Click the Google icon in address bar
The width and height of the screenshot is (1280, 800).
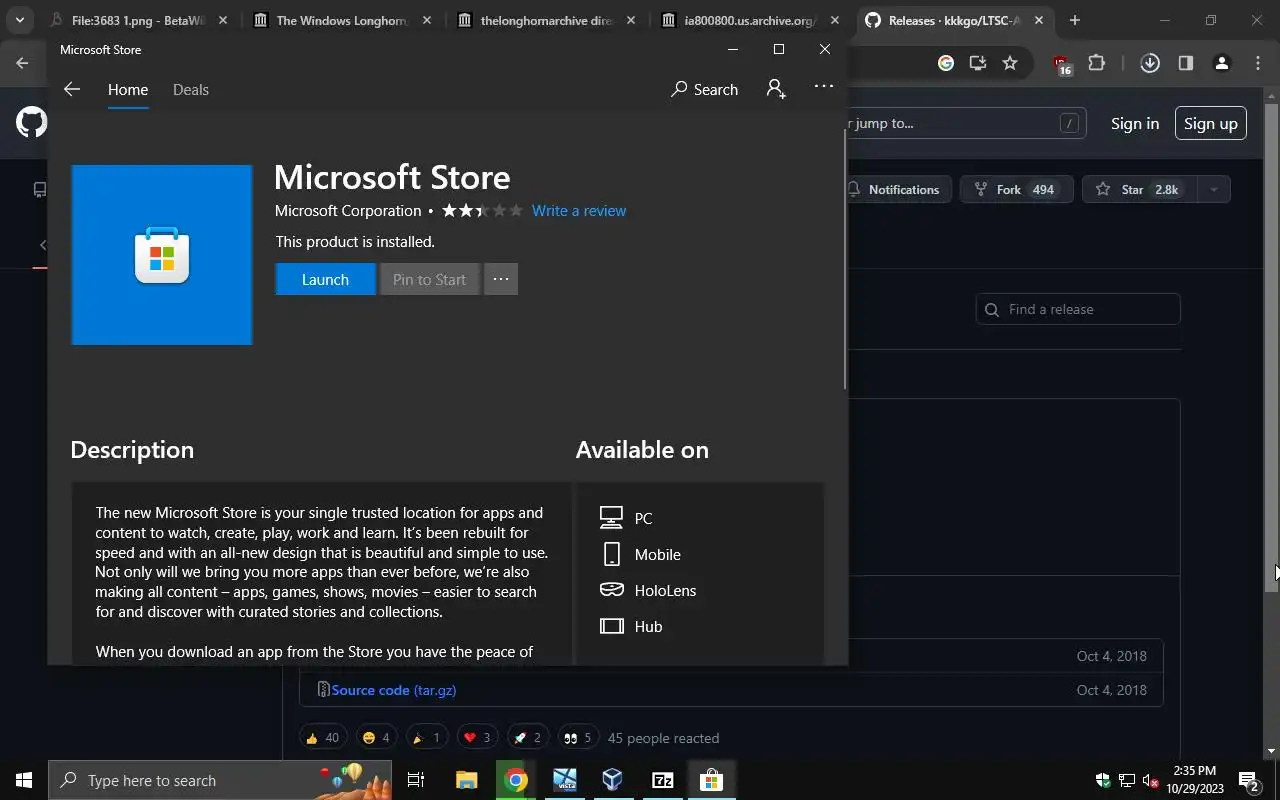coord(946,63)
